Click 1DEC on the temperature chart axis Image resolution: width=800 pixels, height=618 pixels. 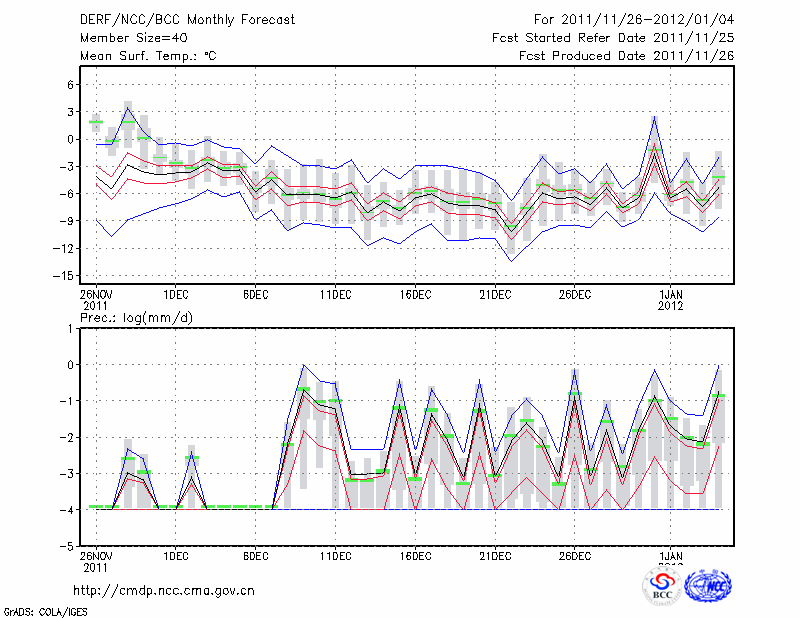175,294
